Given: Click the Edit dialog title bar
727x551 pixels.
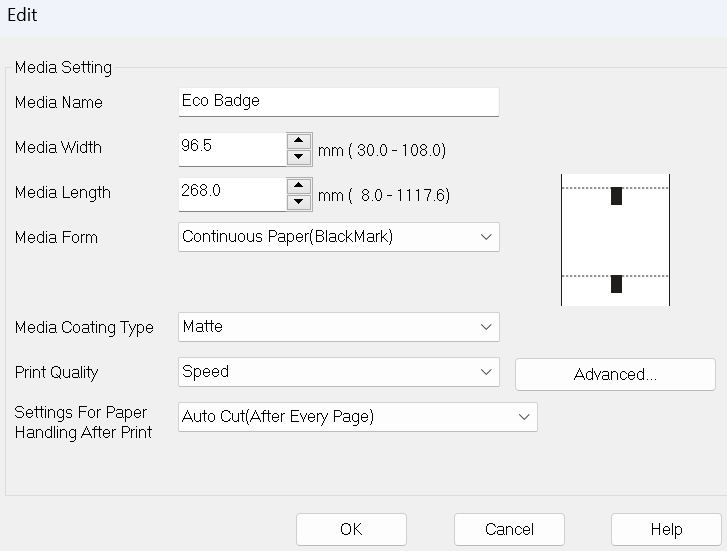Looking at the screenshot, I should [363, 17].
